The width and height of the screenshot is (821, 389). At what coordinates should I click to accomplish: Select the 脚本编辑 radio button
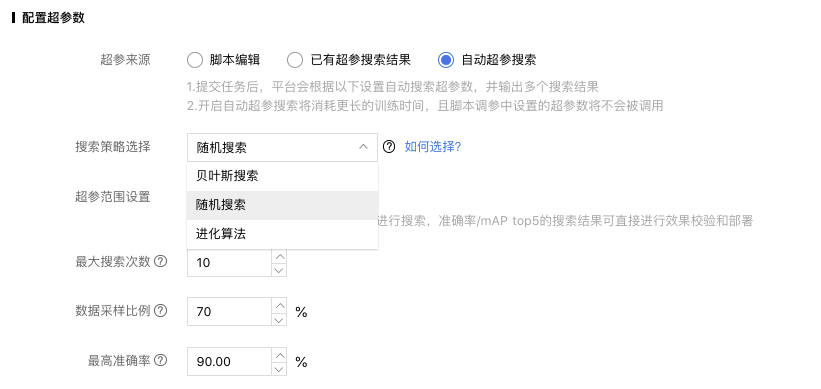[x=194, y=60]
